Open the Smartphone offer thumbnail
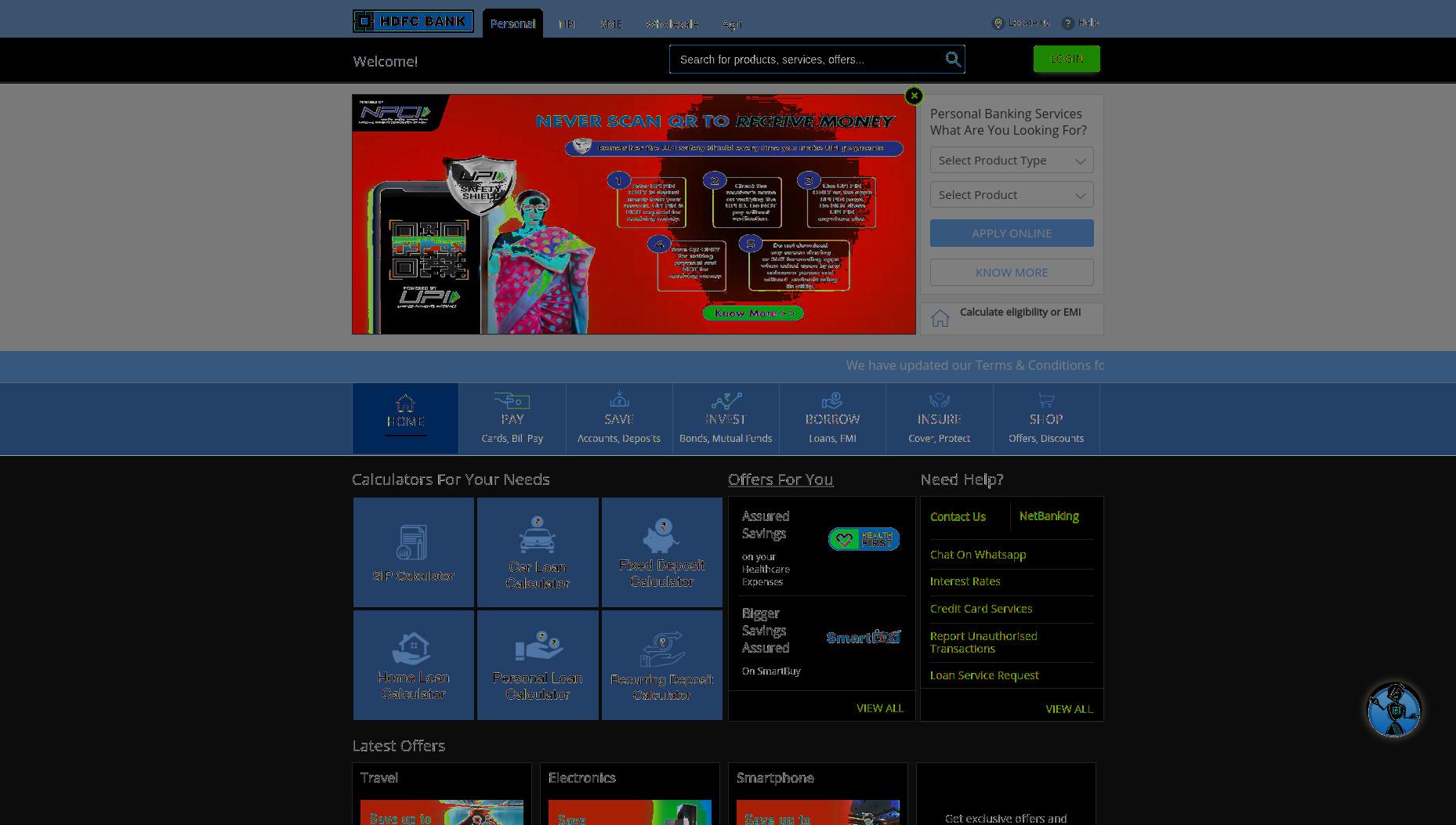The height and width of the screenshot is (825, 1456). 817,812
